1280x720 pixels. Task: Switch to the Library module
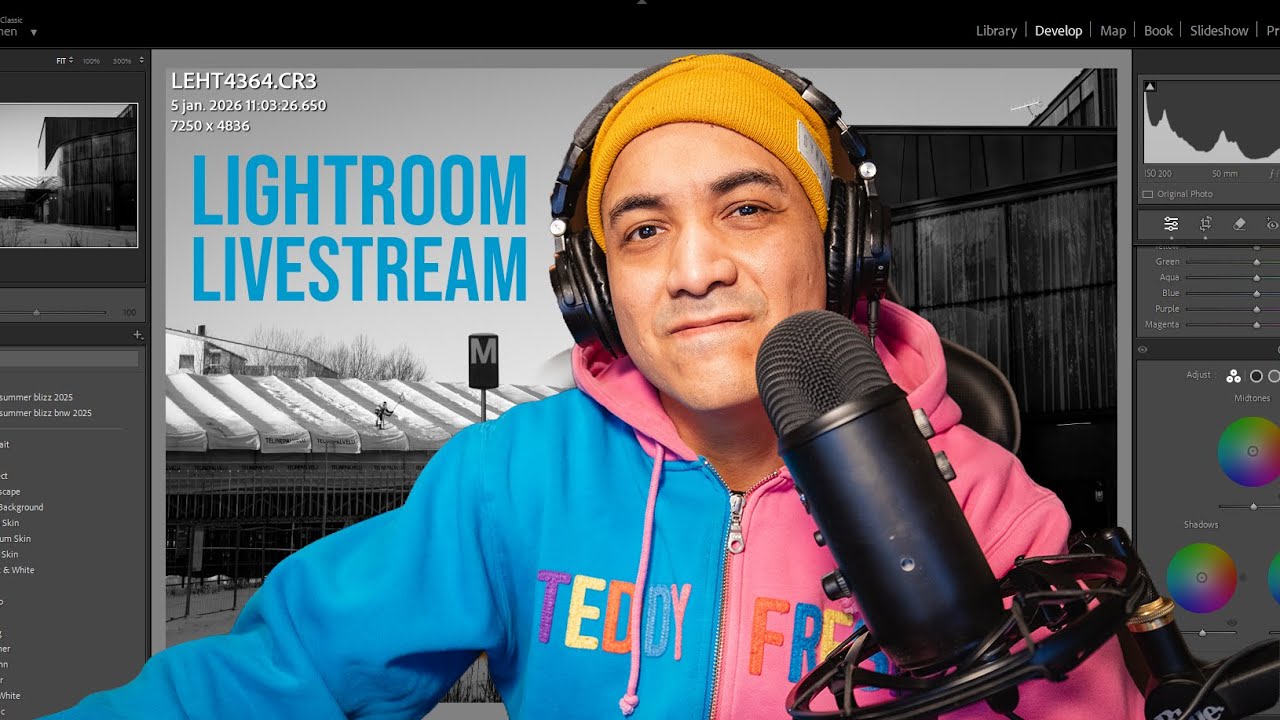(x=996, y=31)
